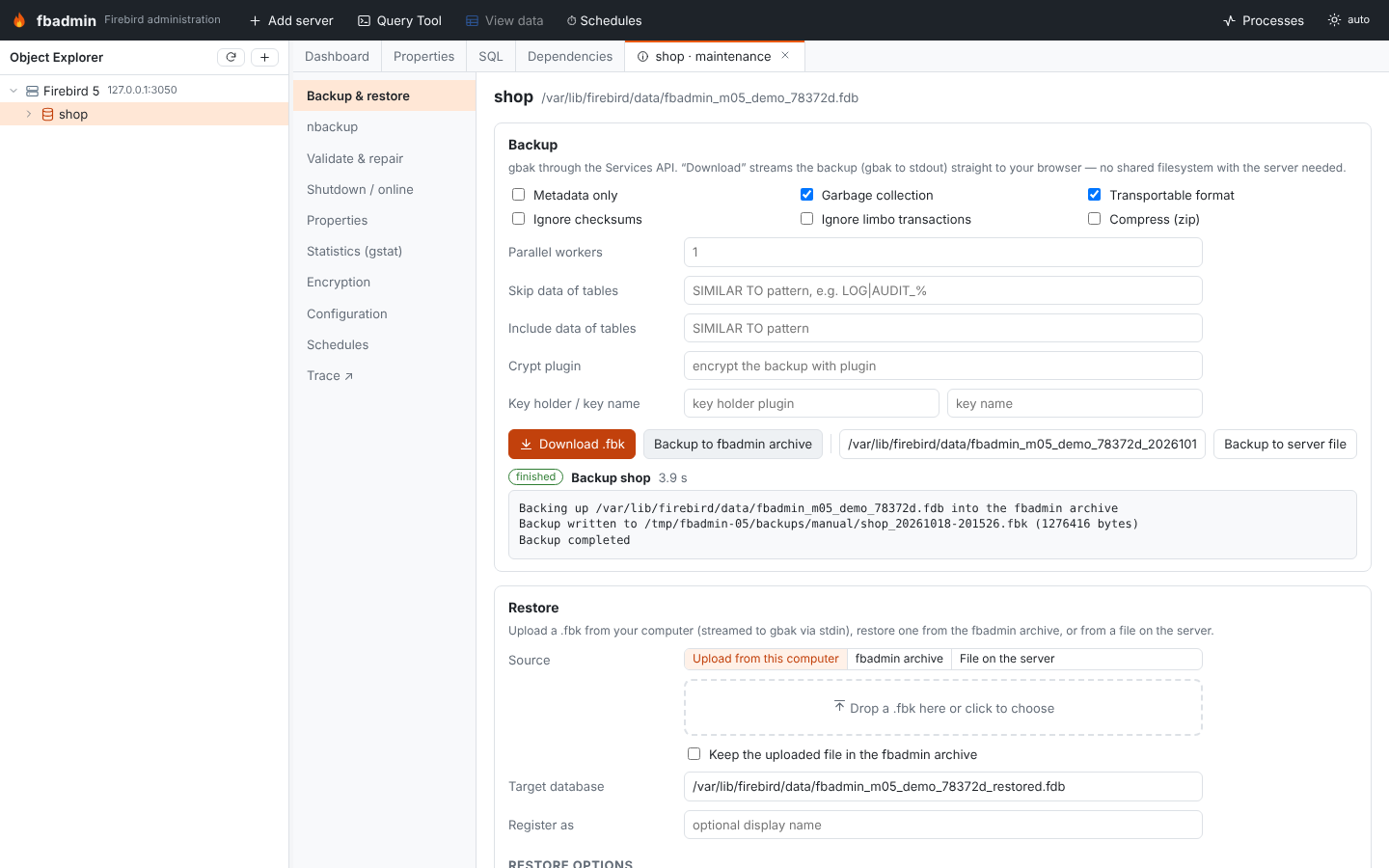Open Statistics (gstat) section
Image resolution: width=1389 pixels, height=868 pixels.
pyautogui.click(x=384, y=251)
